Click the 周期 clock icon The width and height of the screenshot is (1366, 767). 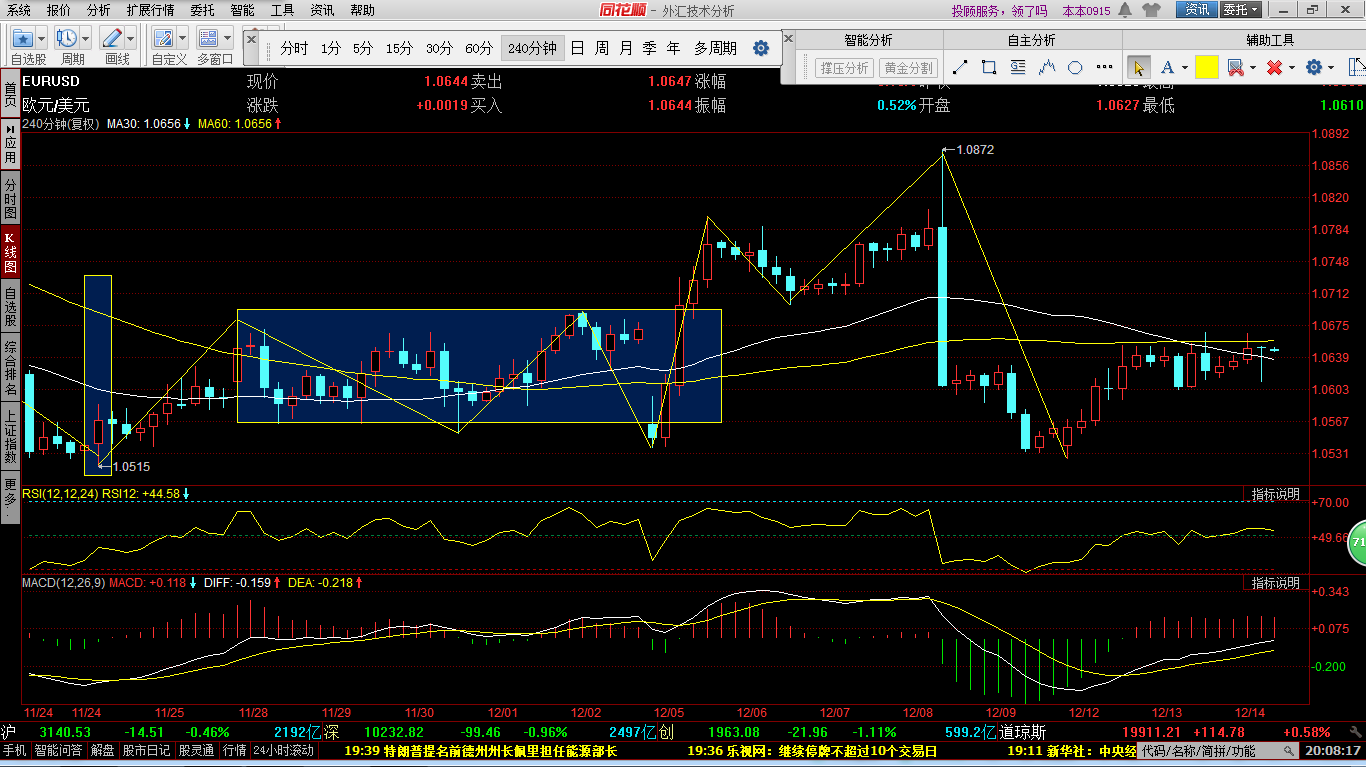pos(67,39)
